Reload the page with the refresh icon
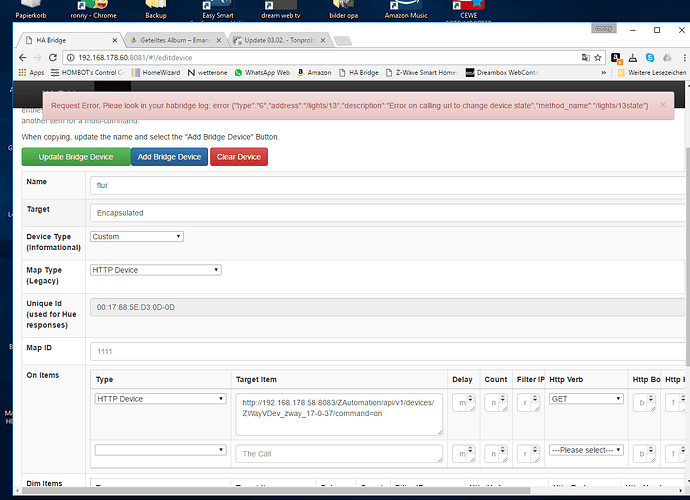690x500 pixels. pyautogui.click(x=53, y=58)
